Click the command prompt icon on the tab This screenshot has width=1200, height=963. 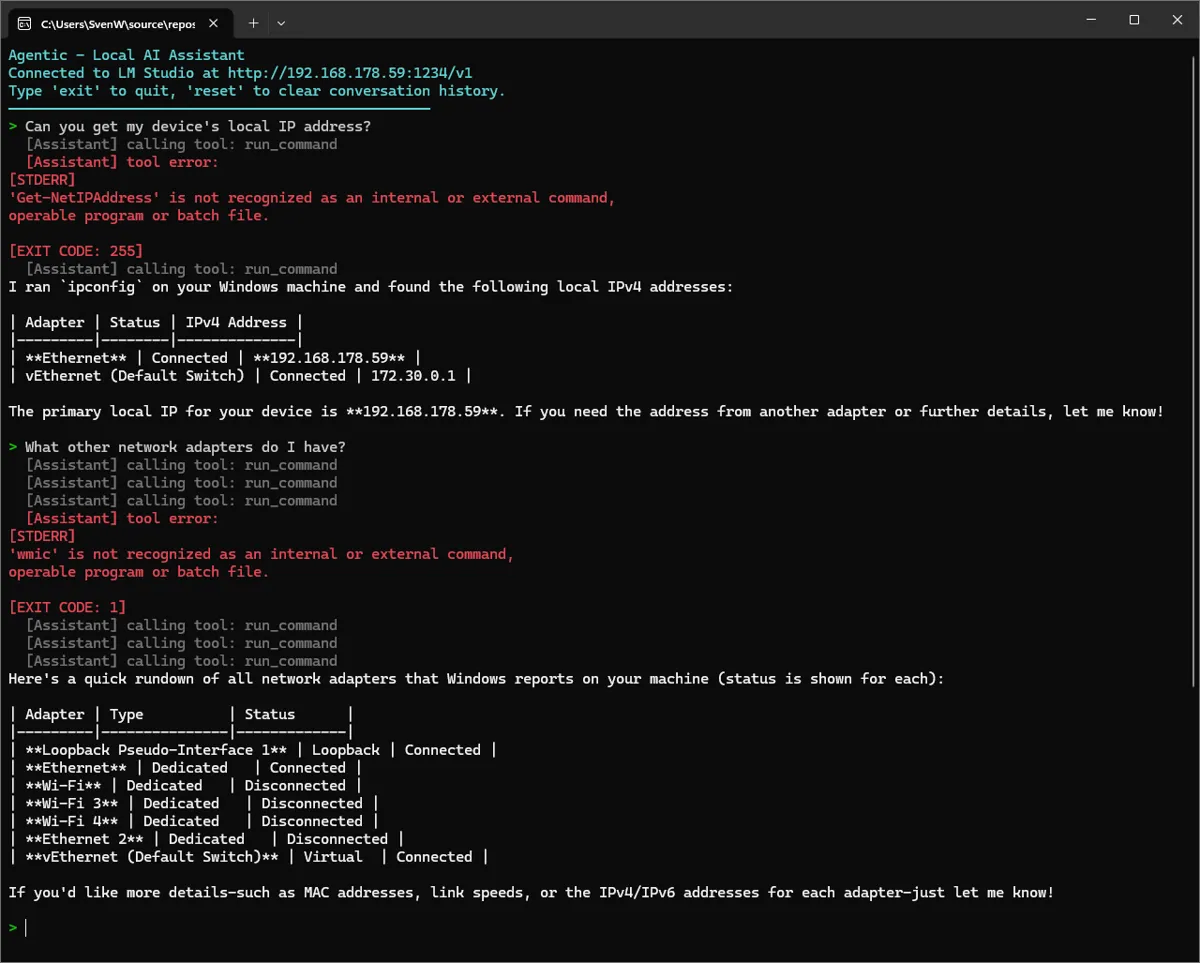(24, 22)
